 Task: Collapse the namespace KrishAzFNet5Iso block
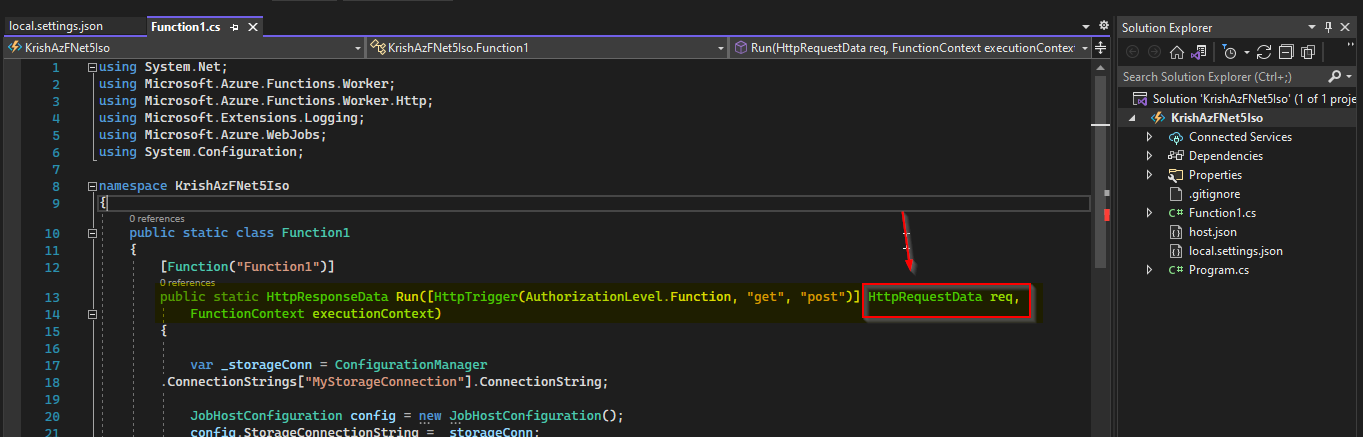click(x=92, y=186)
